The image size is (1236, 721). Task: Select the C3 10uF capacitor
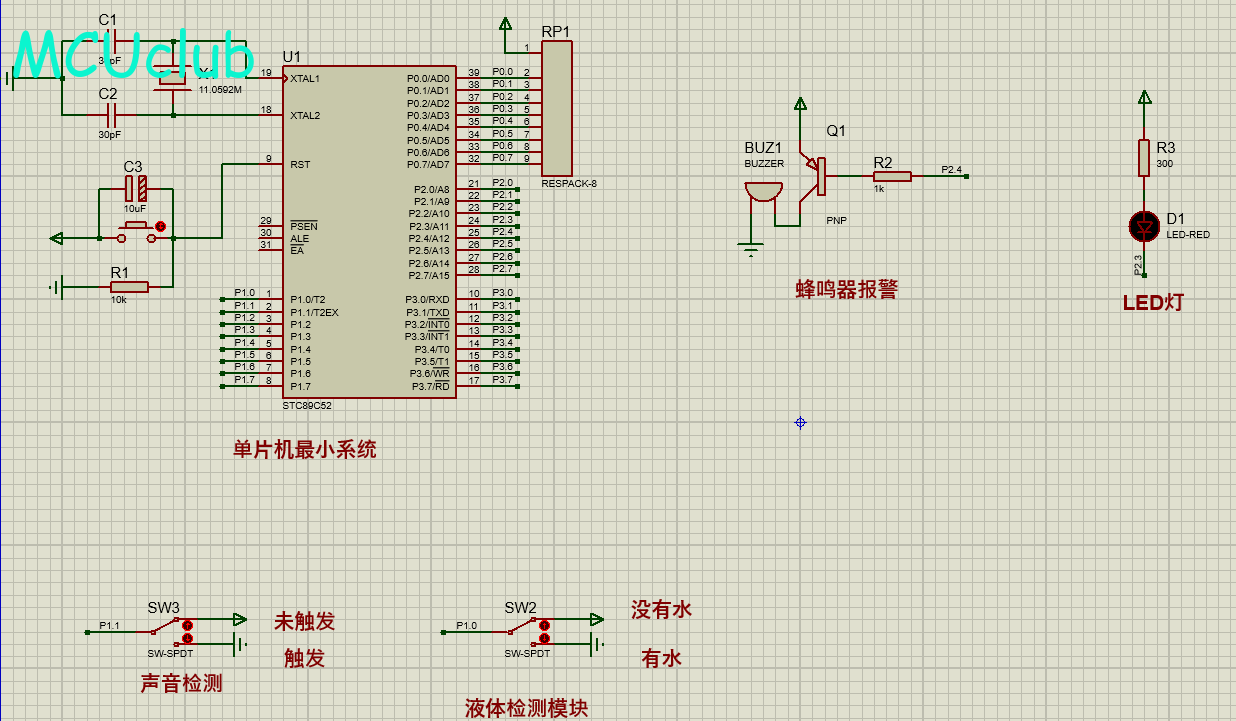point(135,187)
